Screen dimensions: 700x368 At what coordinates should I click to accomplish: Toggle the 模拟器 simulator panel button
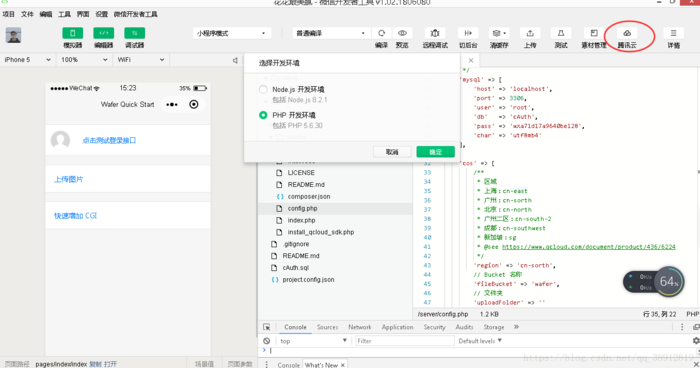pos(72,33)
